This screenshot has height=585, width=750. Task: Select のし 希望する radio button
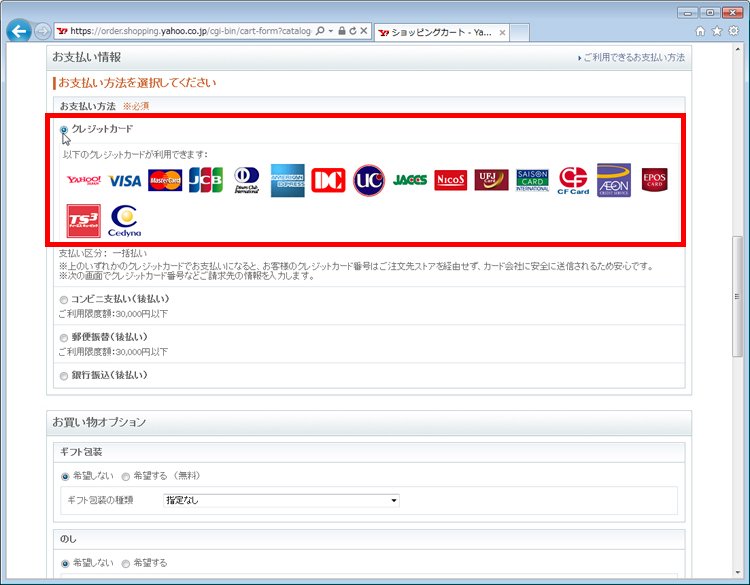click(126, 563)
